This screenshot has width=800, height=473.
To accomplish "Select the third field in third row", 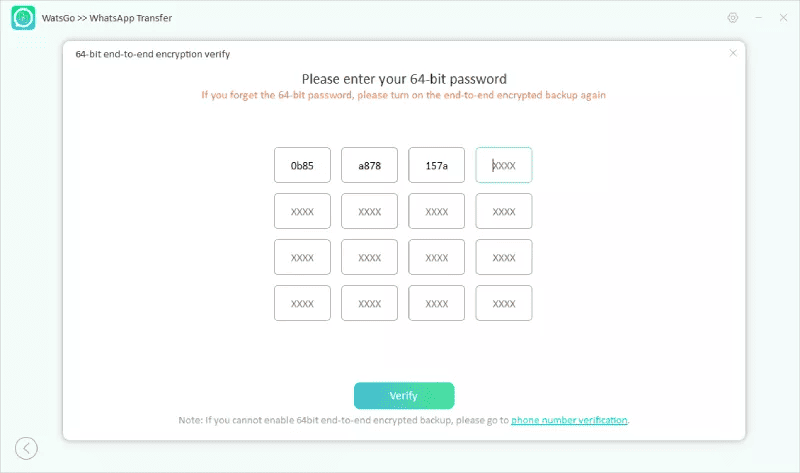I will tap(436, 257).
